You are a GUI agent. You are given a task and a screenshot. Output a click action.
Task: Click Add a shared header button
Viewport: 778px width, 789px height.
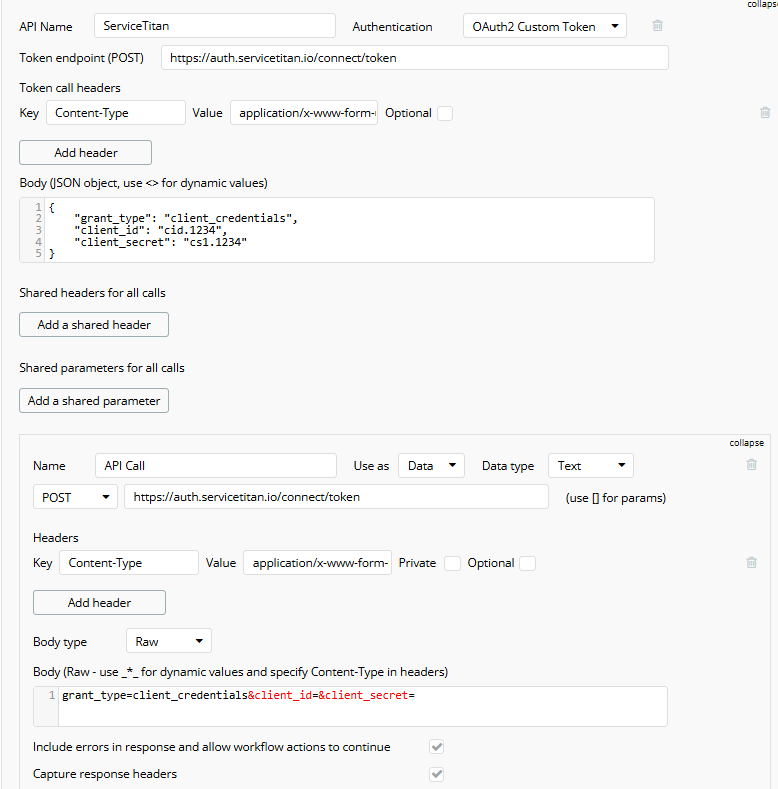(94, 325)
